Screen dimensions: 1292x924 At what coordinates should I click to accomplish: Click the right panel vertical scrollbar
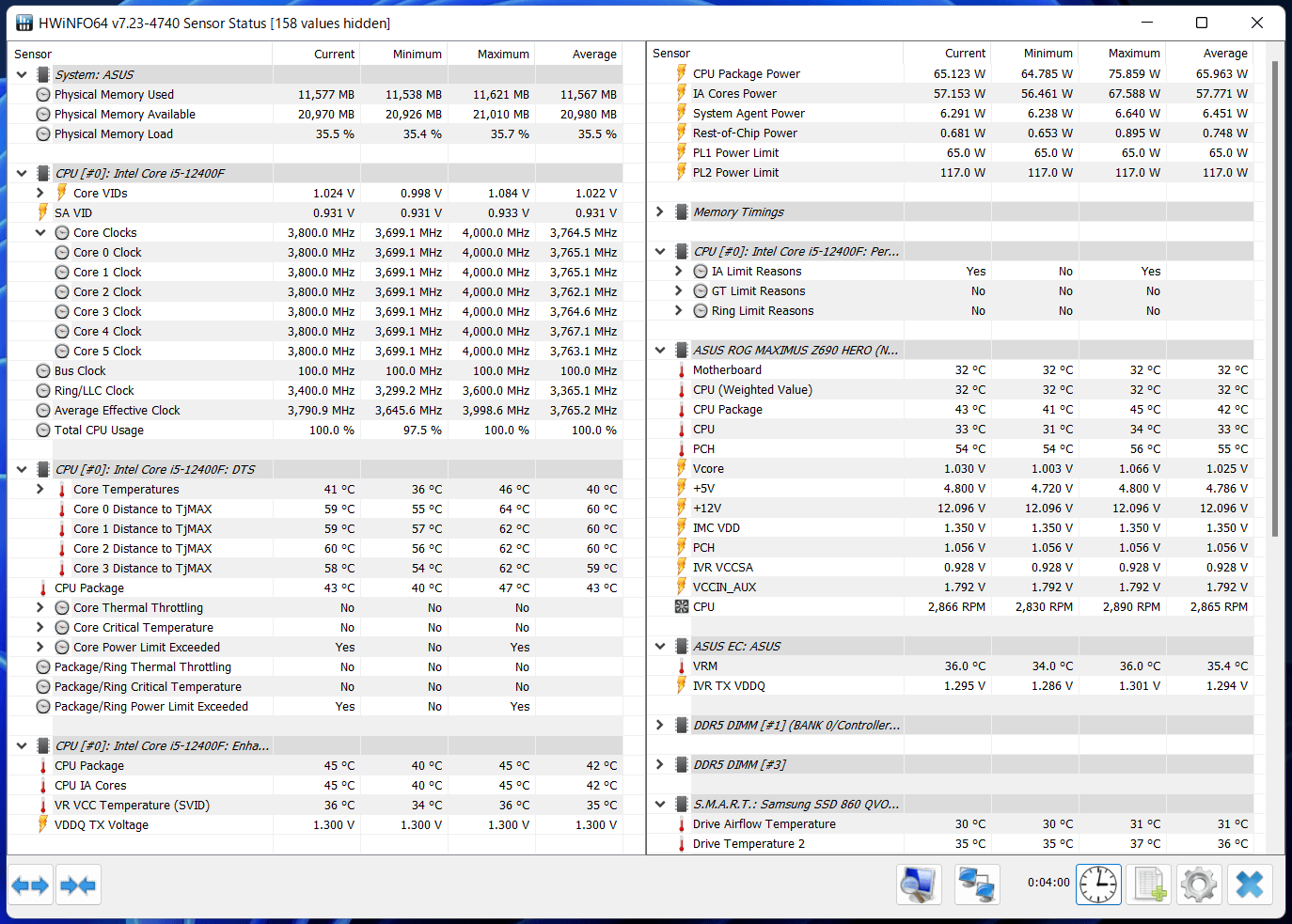click(1274, 301)
